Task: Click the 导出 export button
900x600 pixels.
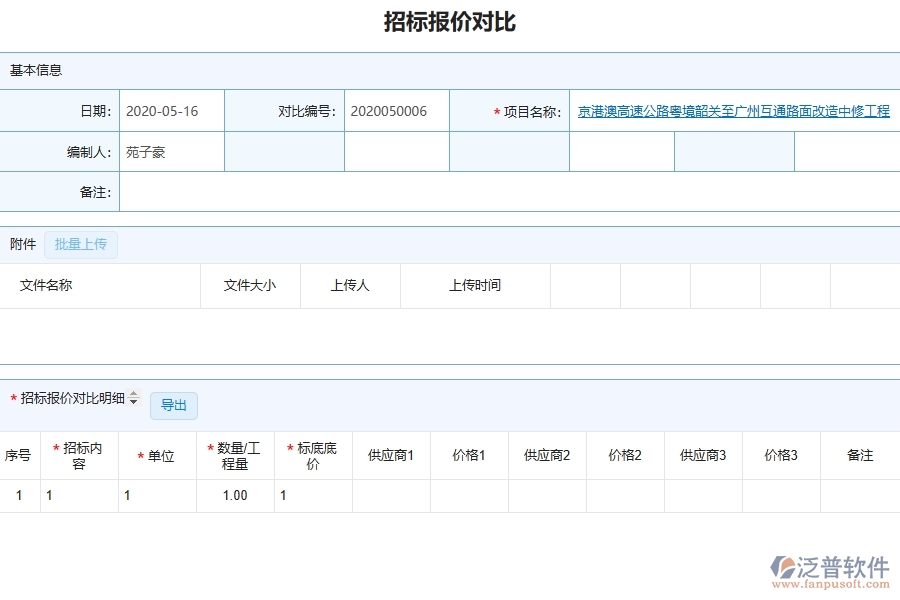Action: (174, 405)
